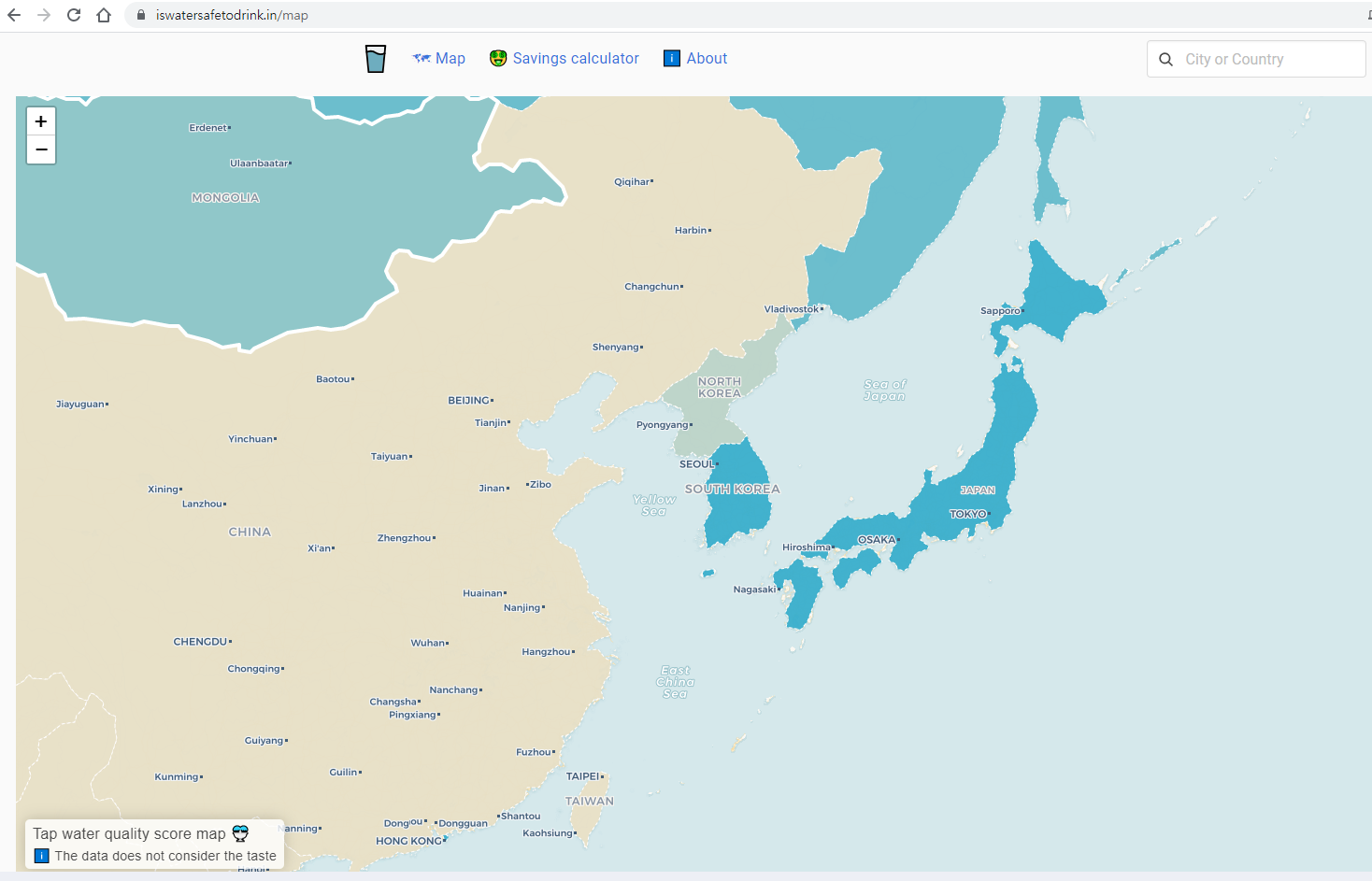This screenshot has height=881, width=1372.
Task: Click the Zhengzhou city label
Action: [x=405, y=537]
